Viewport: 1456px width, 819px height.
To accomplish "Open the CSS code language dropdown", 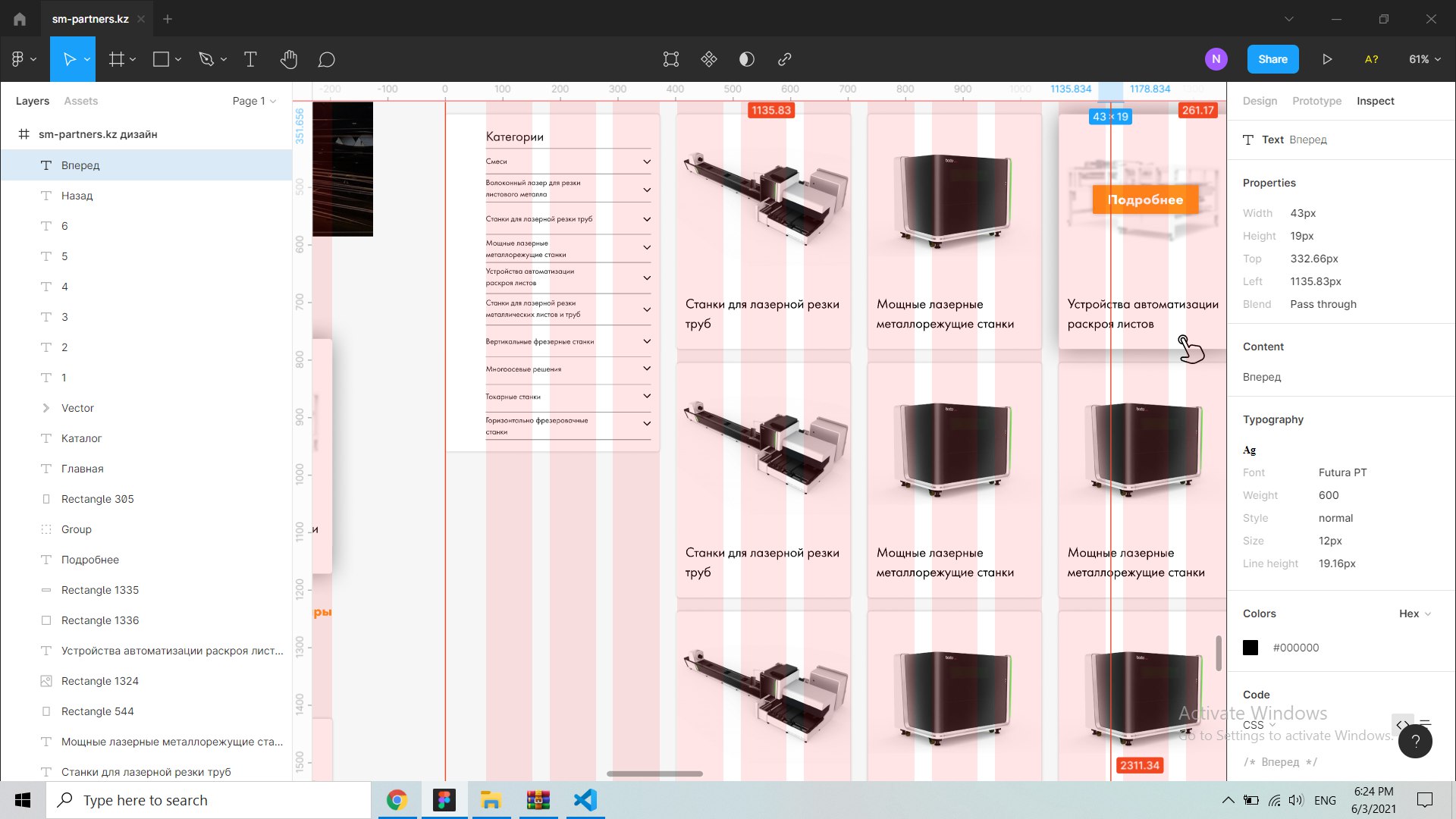I will pyautogui.click(x=1259, y=725).
